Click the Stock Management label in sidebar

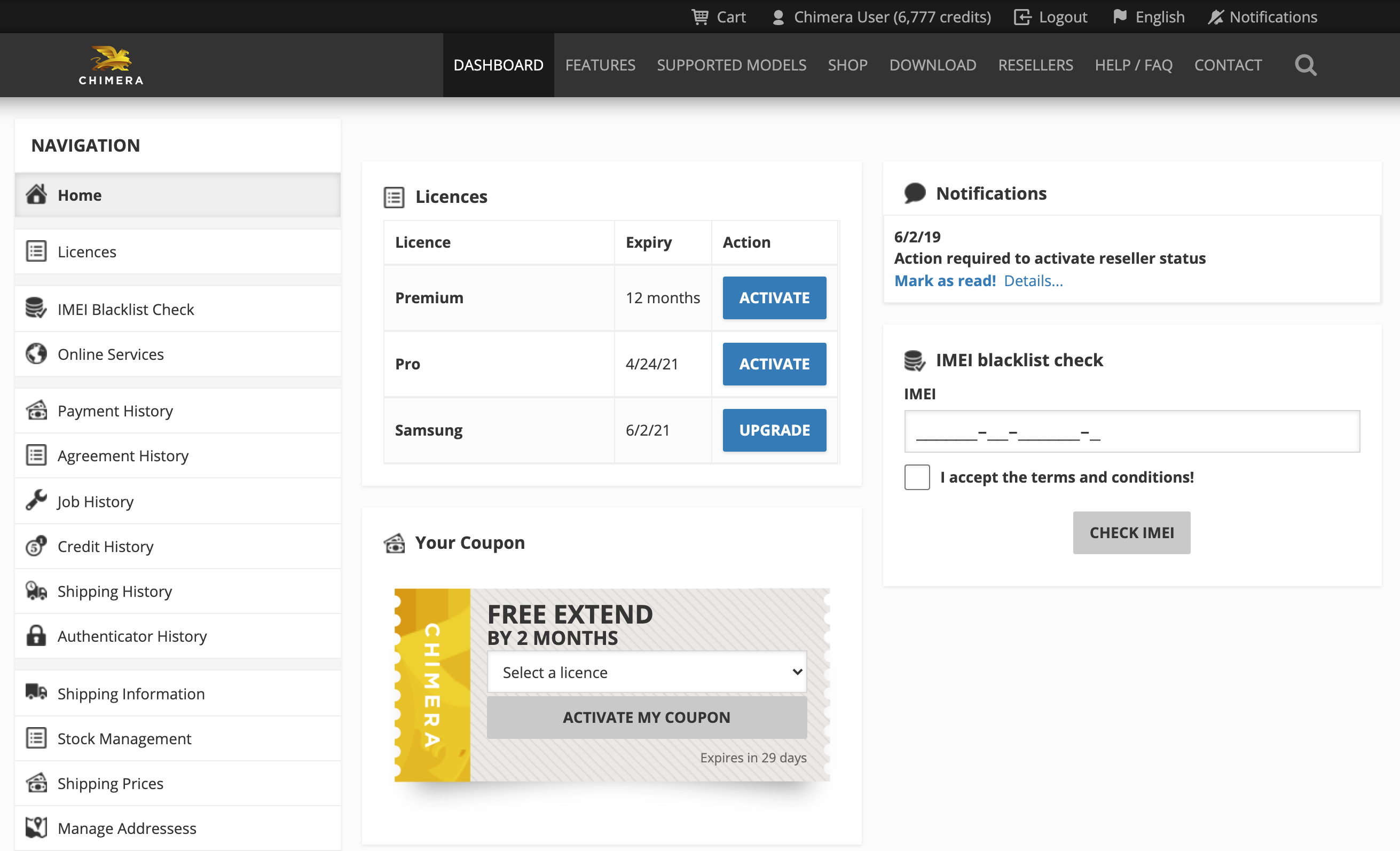pos(124,738)
